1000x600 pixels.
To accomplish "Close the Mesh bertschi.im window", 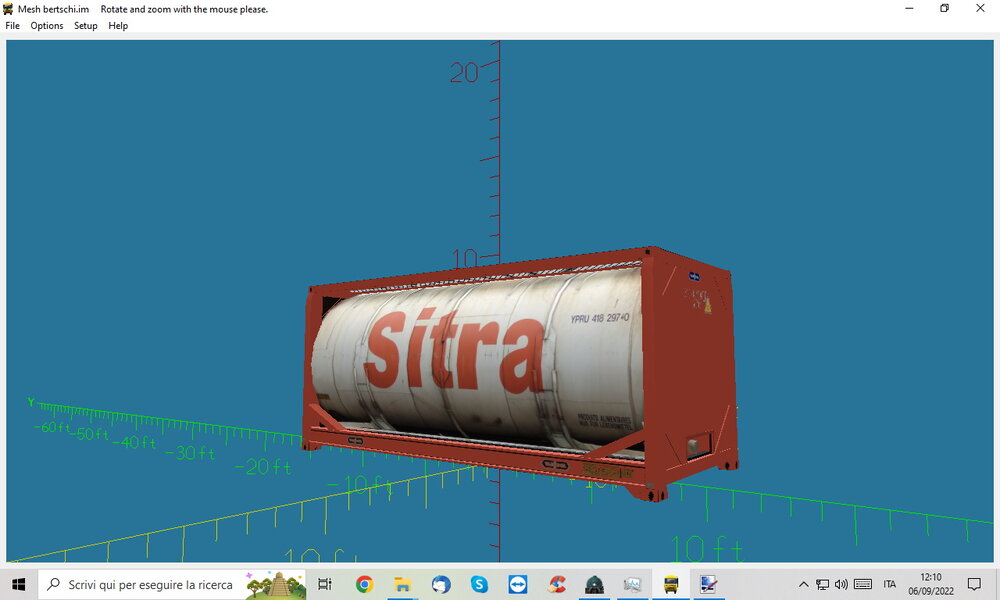I will click(x=980, y=9).
